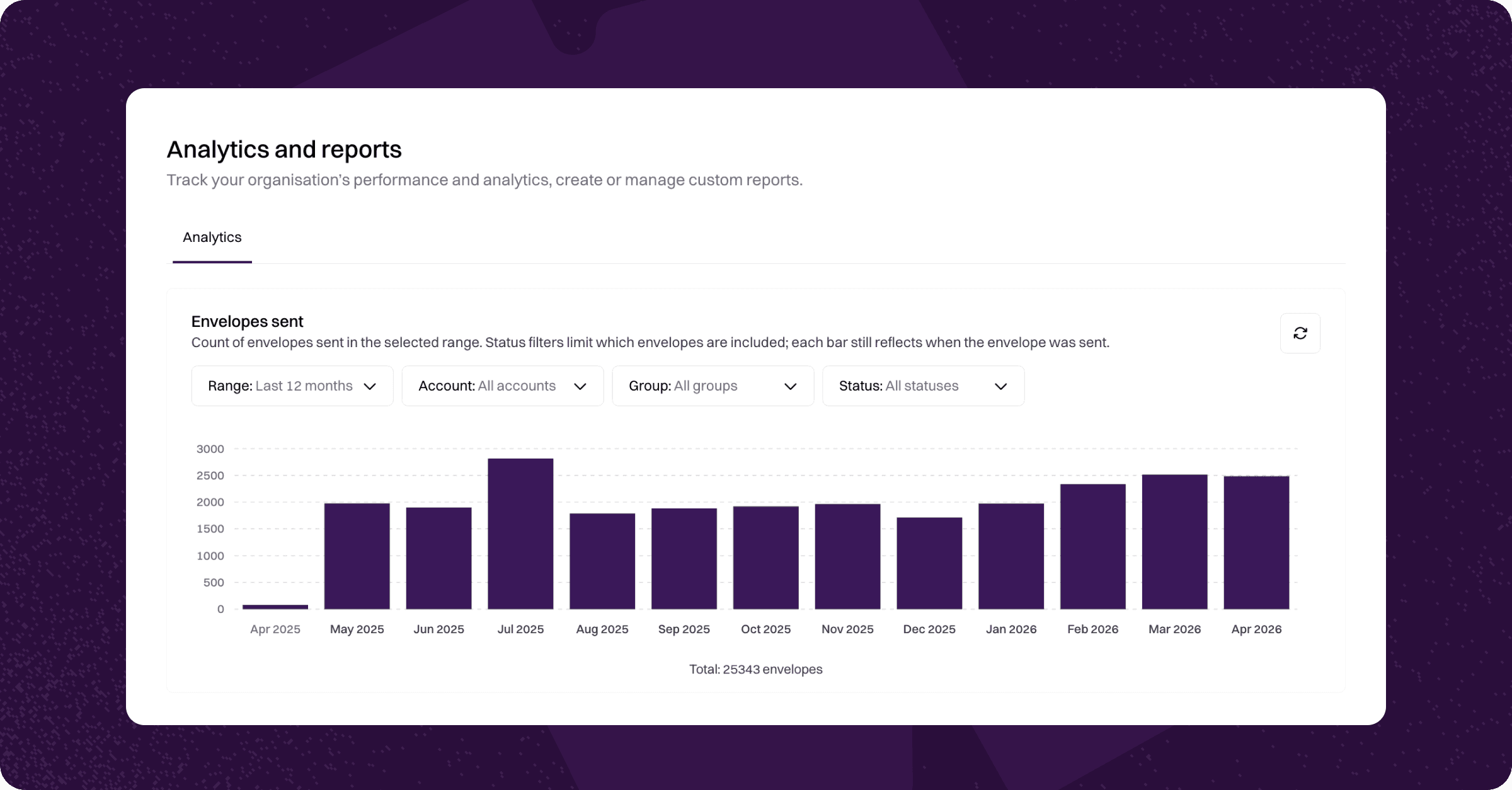Click the 'Apr 2025' axis label
Viewport: 1512px width, 790px height.
pyautogui.click(x=275, y=629)
